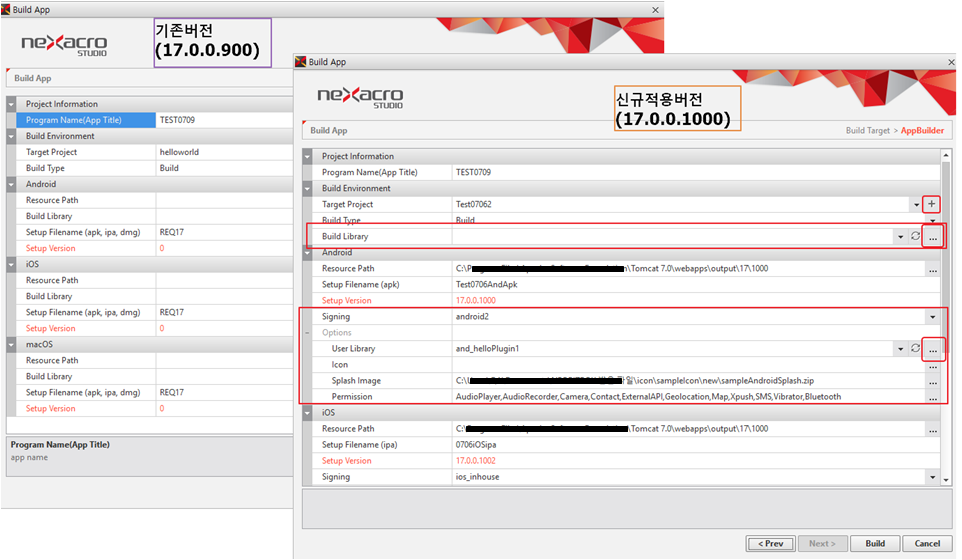
Task: Open the Android Signing dropdown
Action: click(932, 317)
